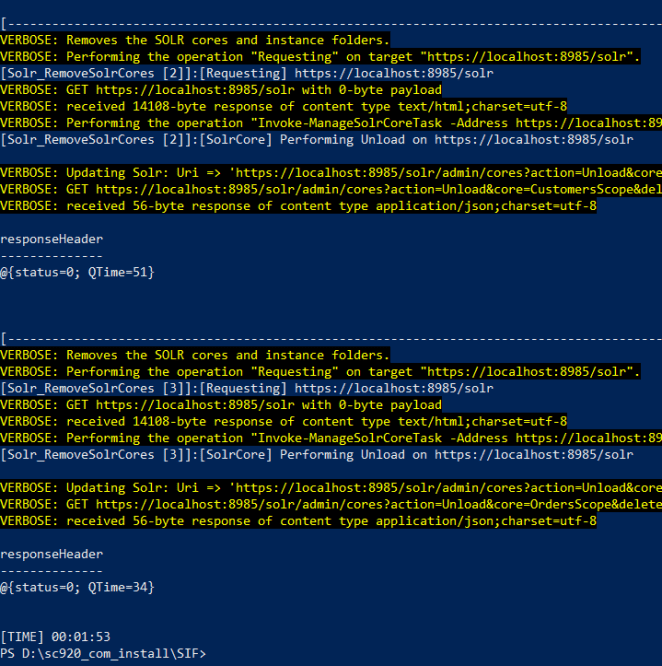Click the GET line unloading OrdersScope core

click(x=330, y=504)
